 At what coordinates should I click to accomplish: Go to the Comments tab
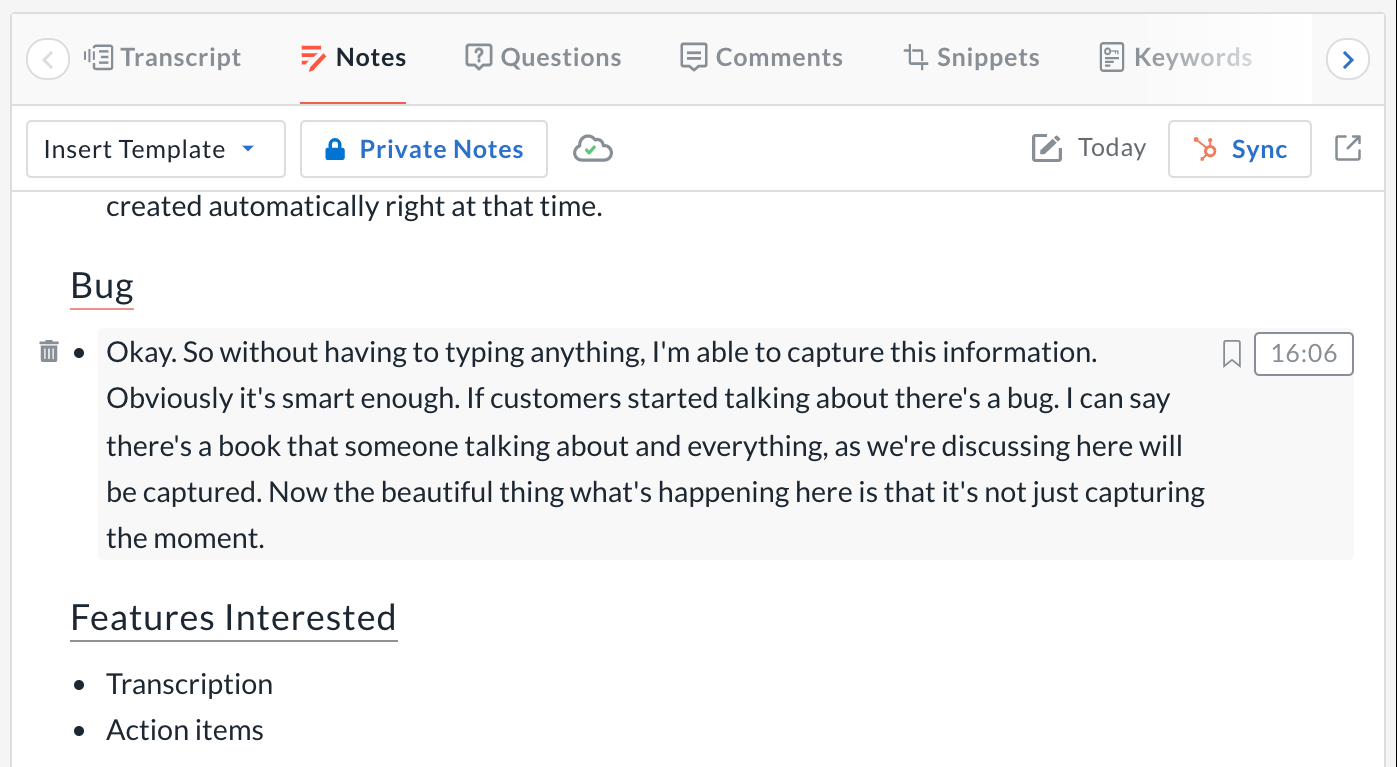(761, 58)
